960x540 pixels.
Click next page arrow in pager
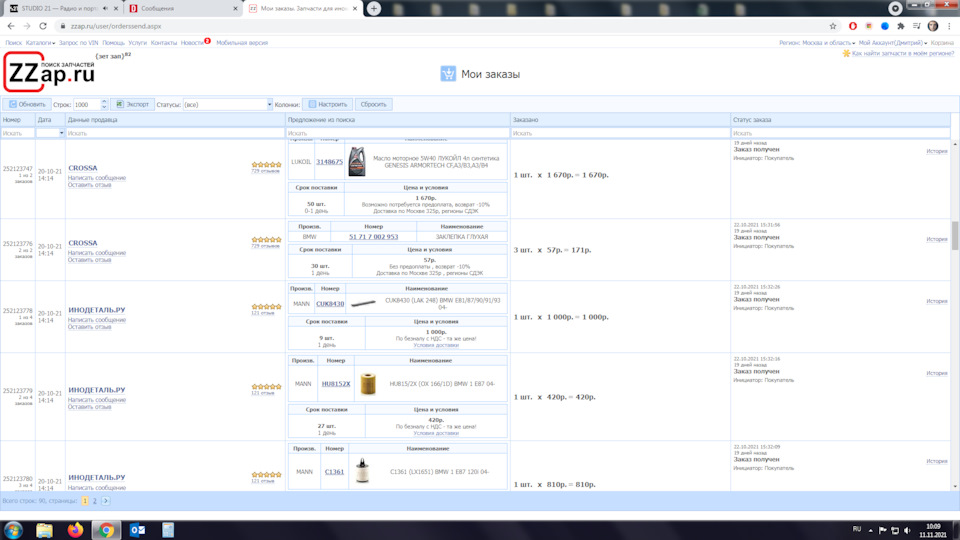105,501
